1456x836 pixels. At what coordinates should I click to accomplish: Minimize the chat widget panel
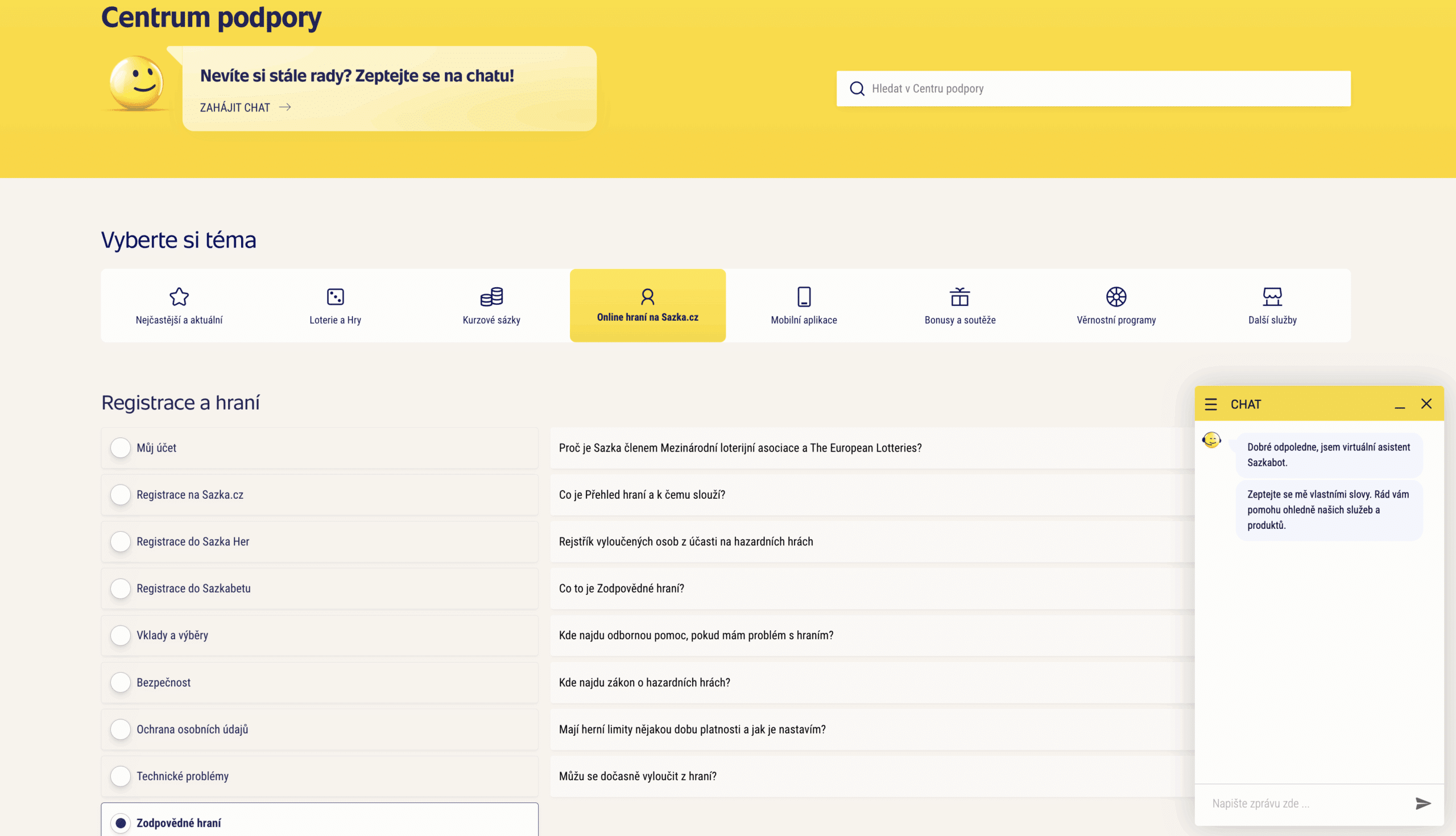1400,405
